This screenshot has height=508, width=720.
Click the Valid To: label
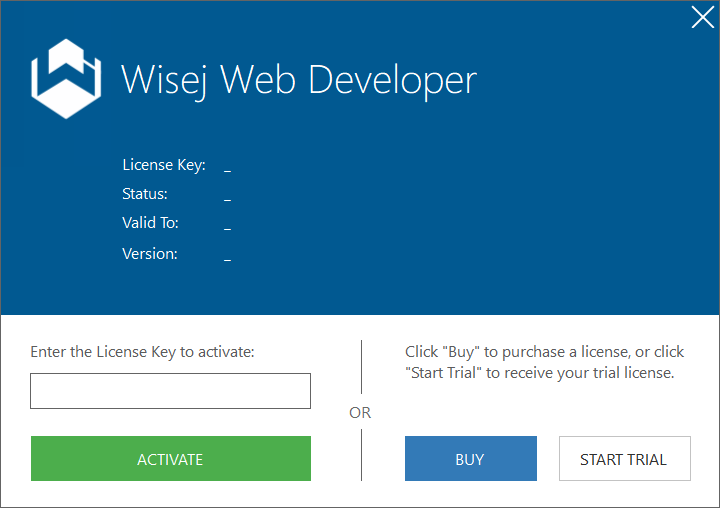point(150,223)
